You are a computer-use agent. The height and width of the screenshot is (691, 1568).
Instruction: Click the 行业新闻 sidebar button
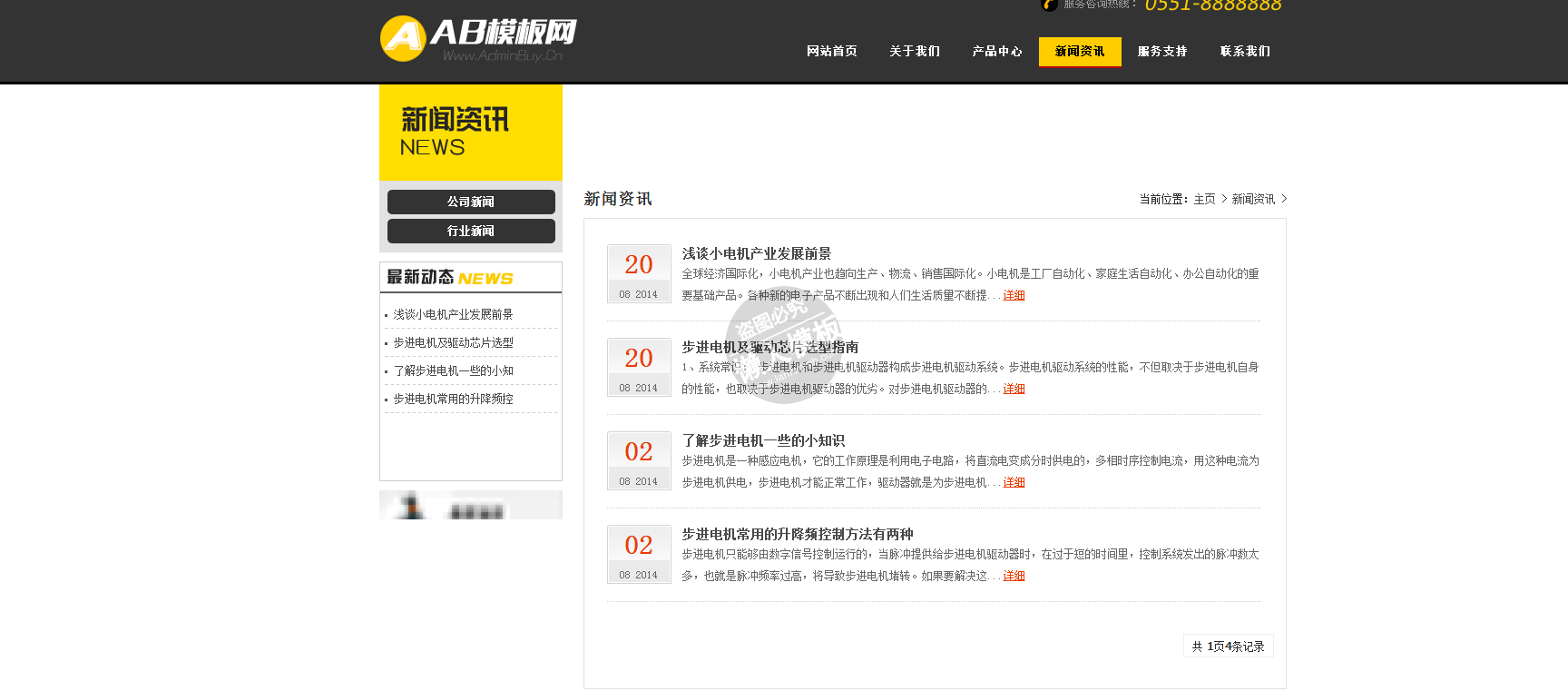pyautogui.click(x=471, y=231)
